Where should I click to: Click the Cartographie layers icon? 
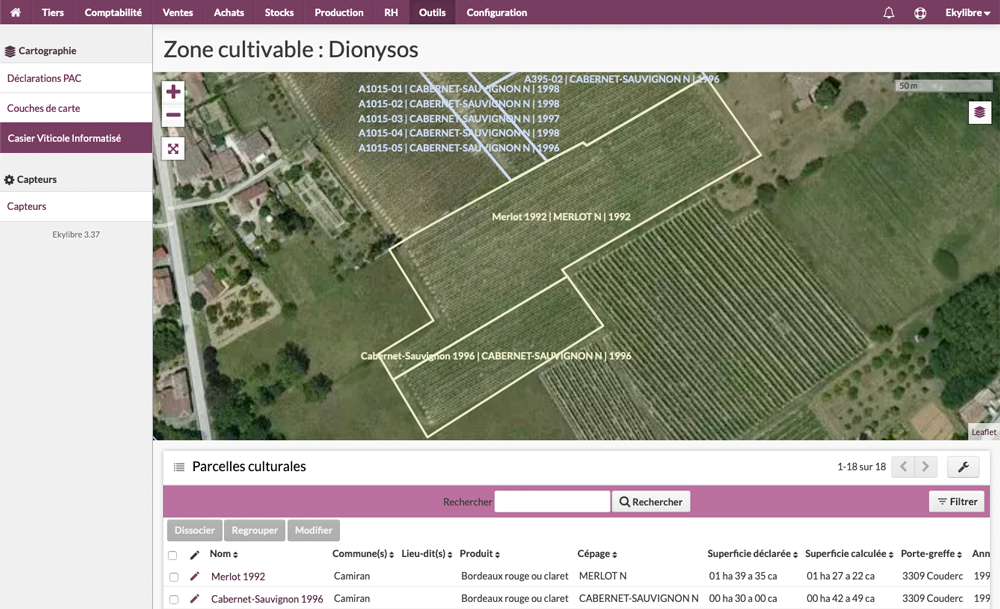click(x=10, y=51)
